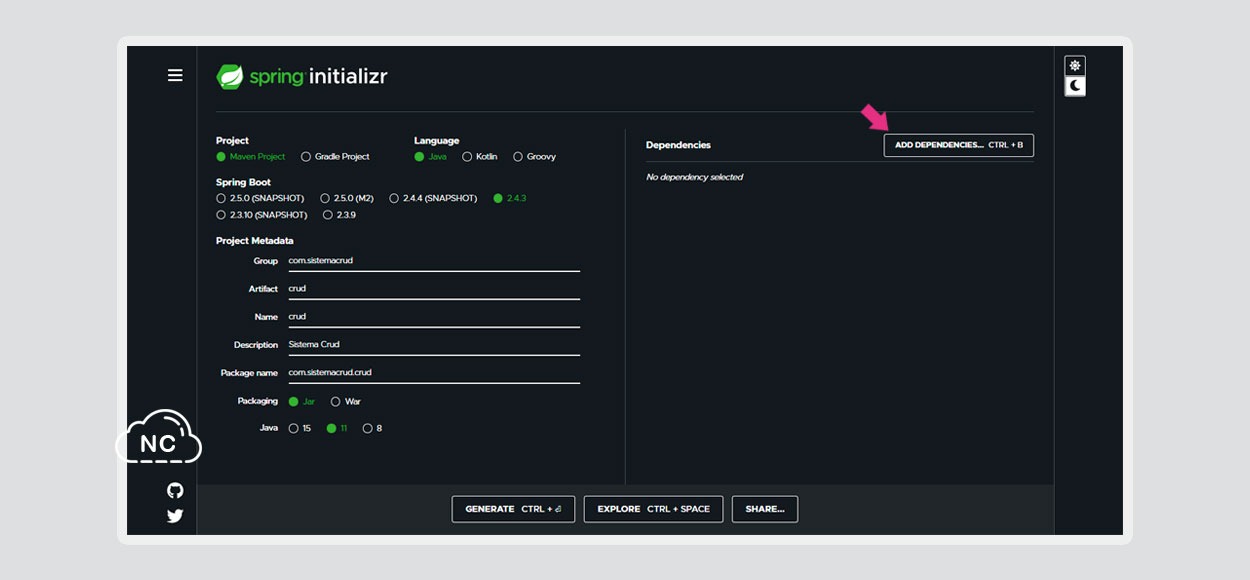Open the hamburger navigation menu
This screenshot has height=580, width=1250.
175,75
